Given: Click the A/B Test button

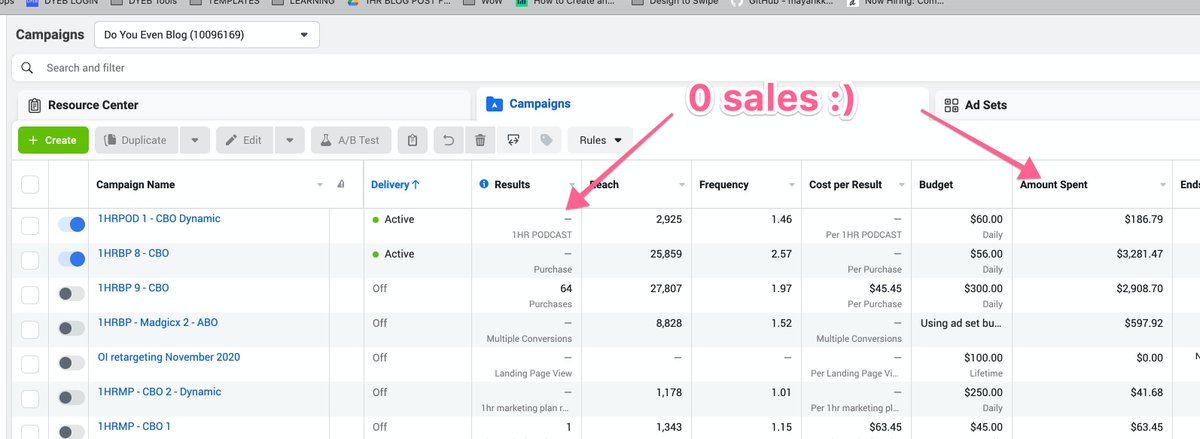Looking at the screenshot, I should [x=351, y=140].
